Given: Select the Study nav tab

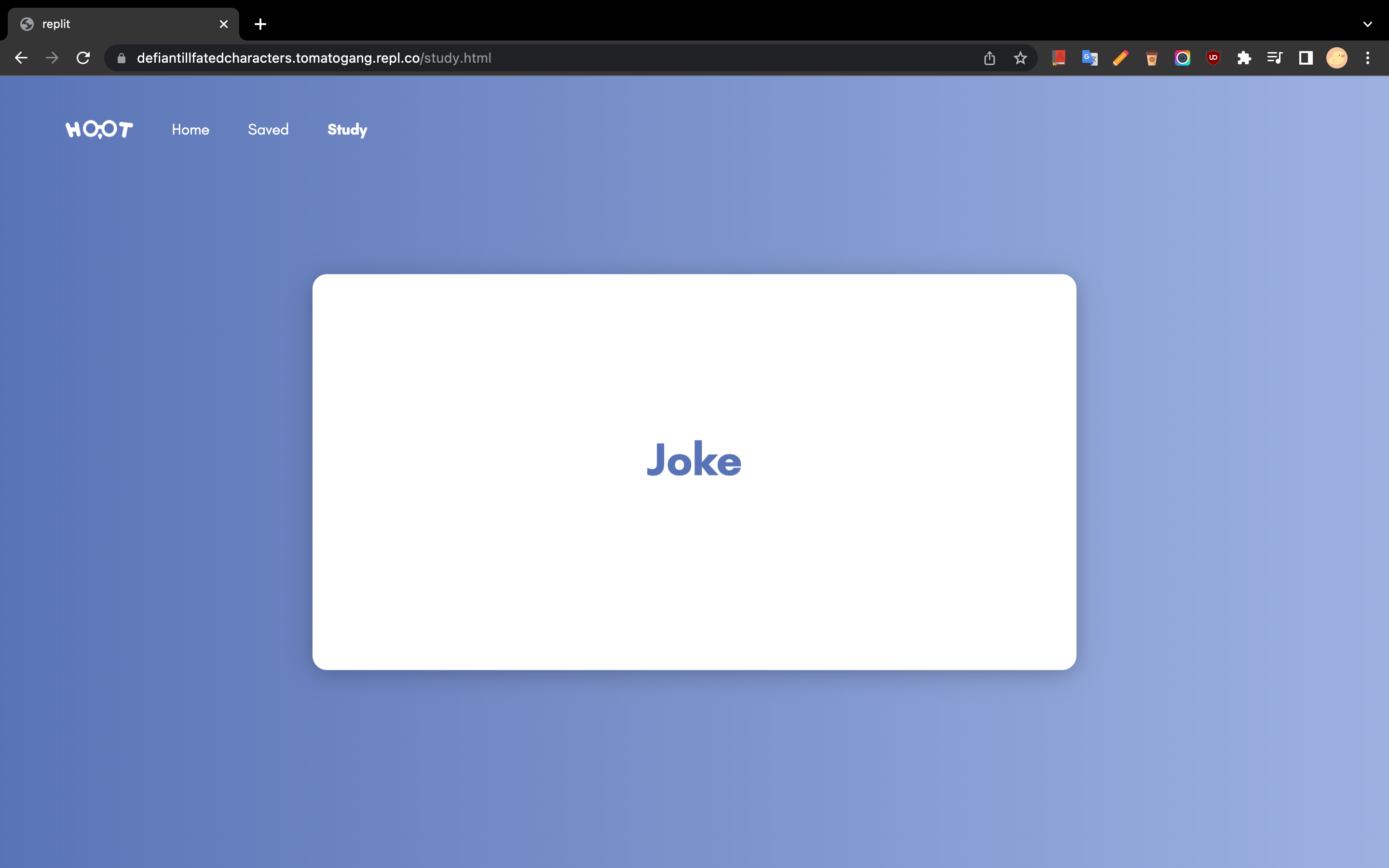Looking at the screenshot, I should coord(347,130).
